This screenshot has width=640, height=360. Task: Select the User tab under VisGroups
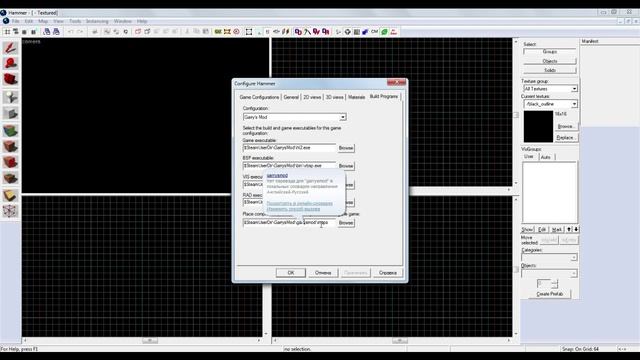pyautogui.click(x=529, y=157)
